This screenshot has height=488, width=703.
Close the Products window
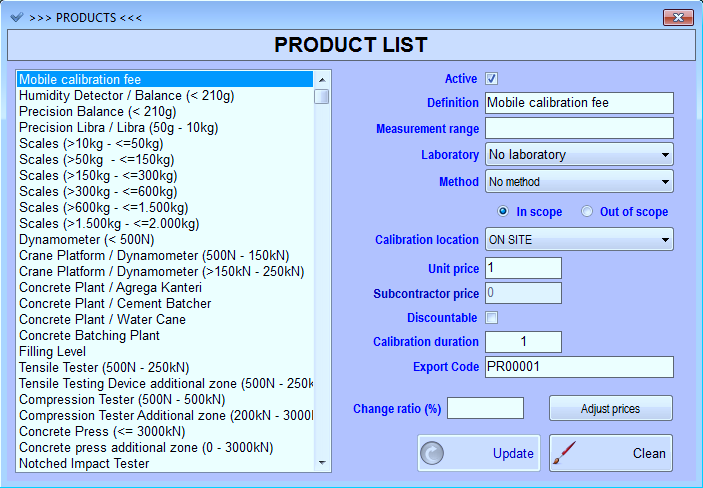[678, 17]
